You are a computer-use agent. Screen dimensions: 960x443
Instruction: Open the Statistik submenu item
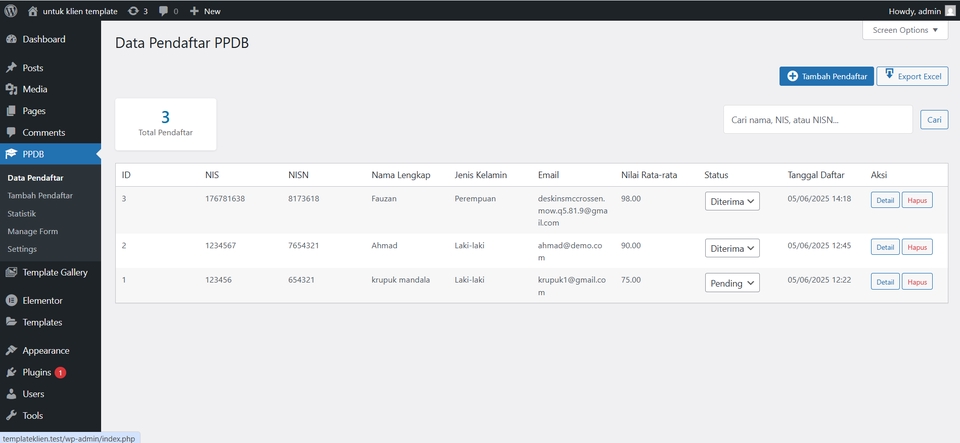pos(21,214)
